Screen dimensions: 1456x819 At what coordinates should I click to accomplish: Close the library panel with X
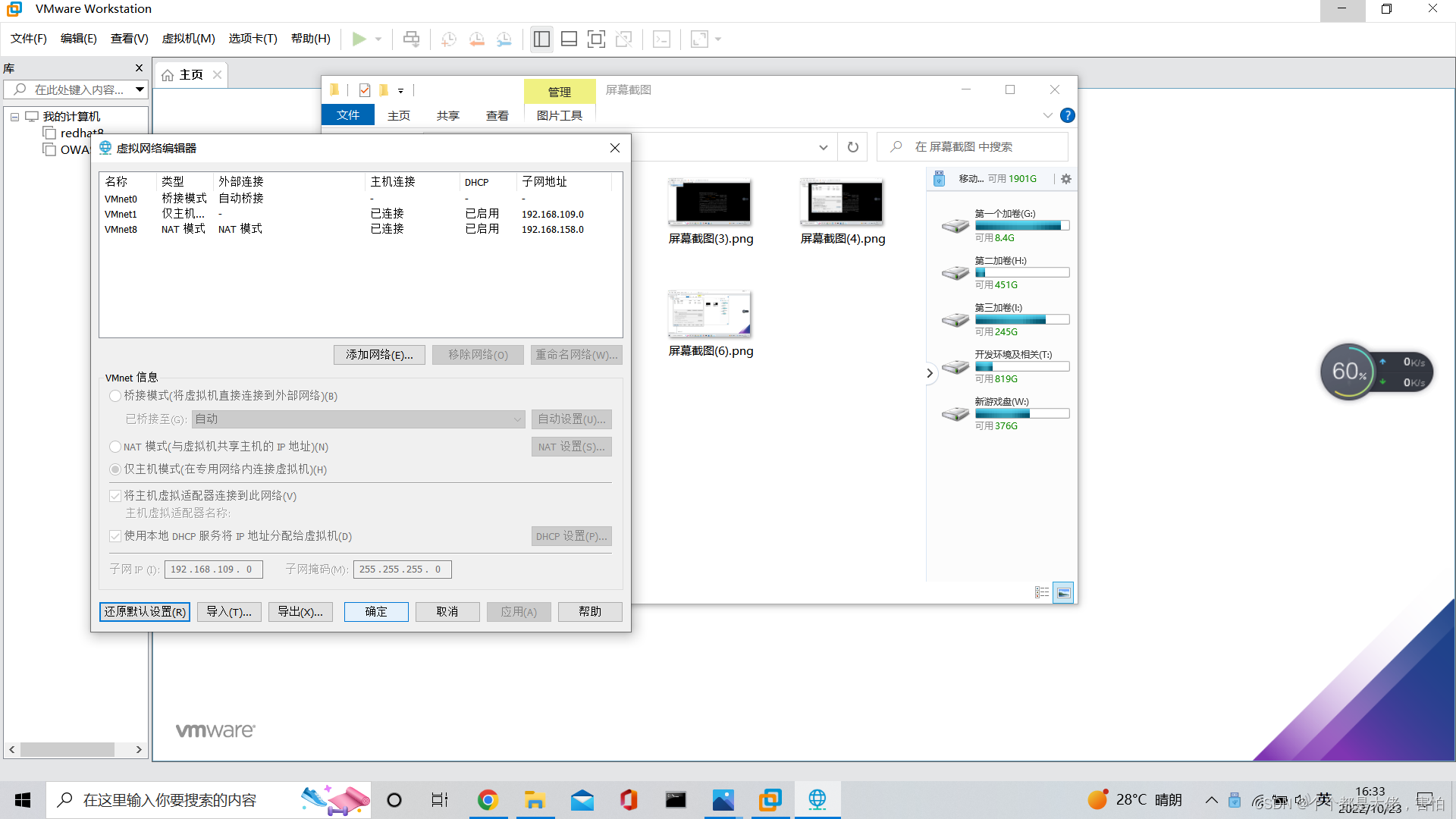[x=139, y=68]
